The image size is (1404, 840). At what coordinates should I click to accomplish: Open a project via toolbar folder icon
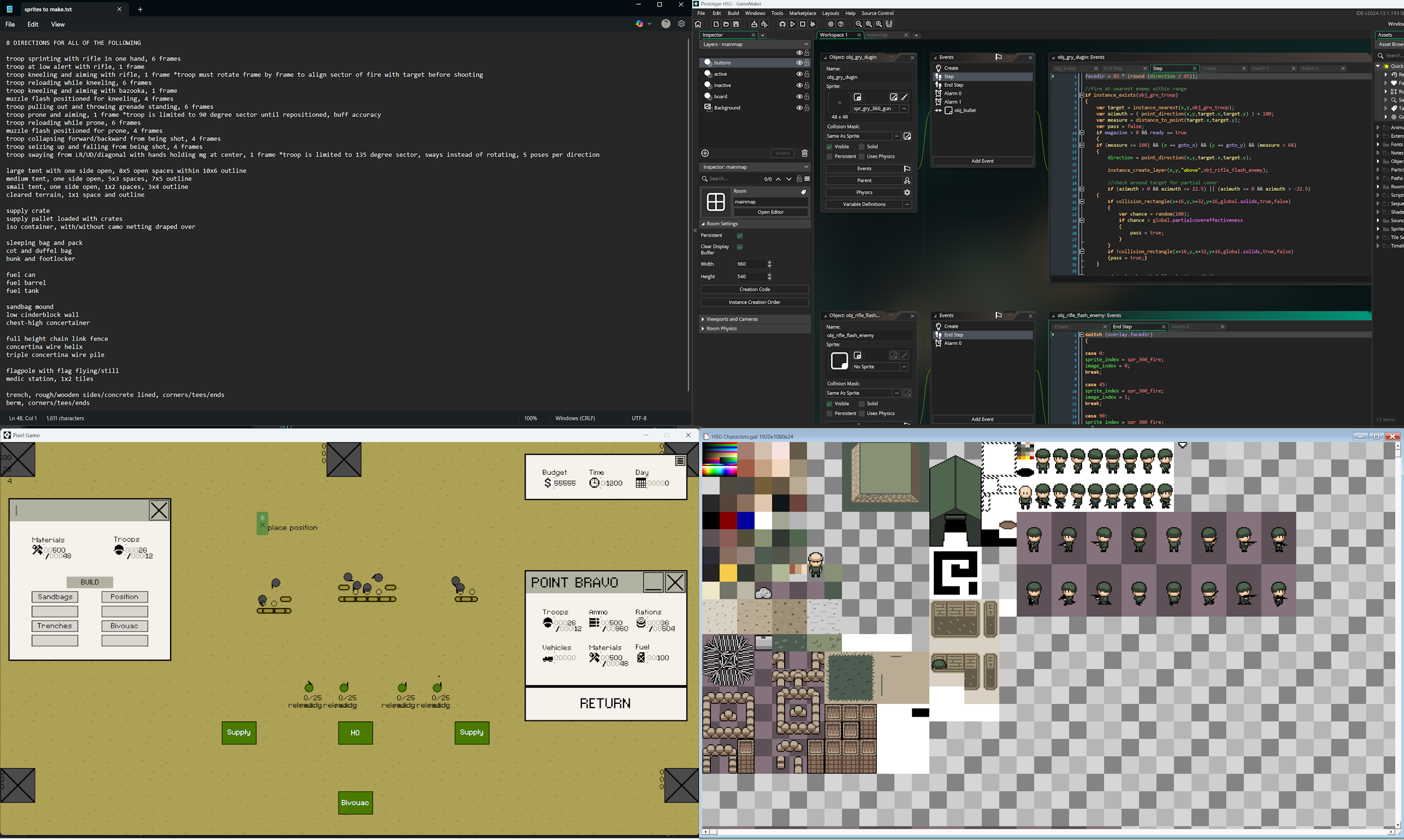[726, 24]
